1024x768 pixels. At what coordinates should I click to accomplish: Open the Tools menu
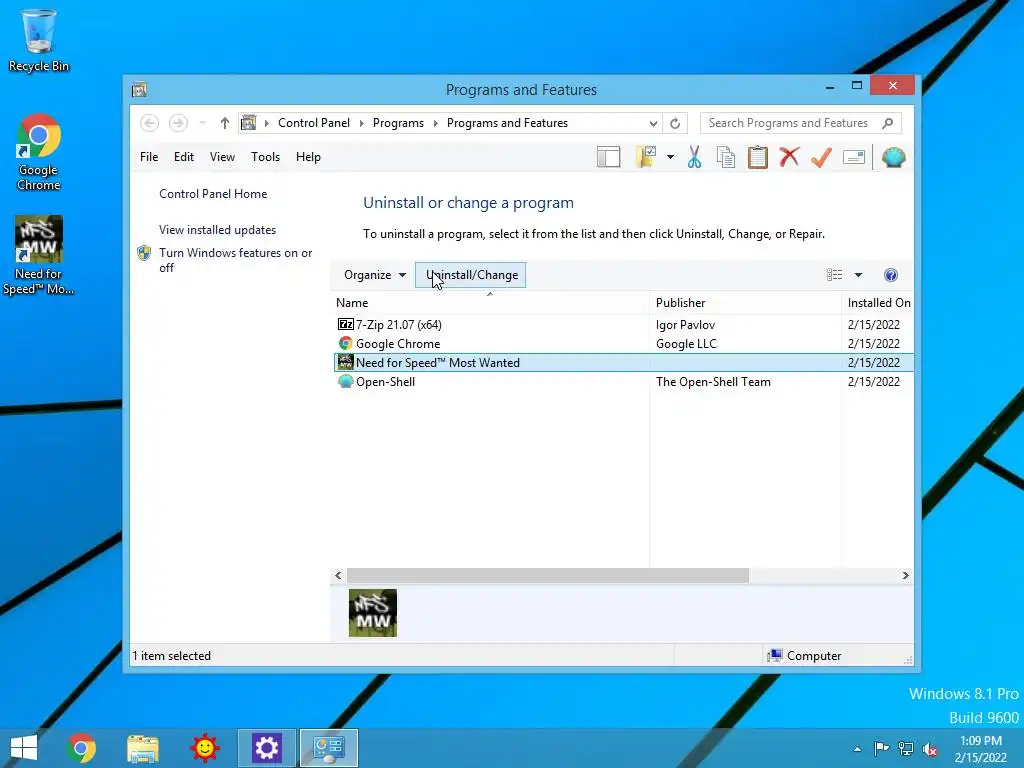[x=265, y=157]
